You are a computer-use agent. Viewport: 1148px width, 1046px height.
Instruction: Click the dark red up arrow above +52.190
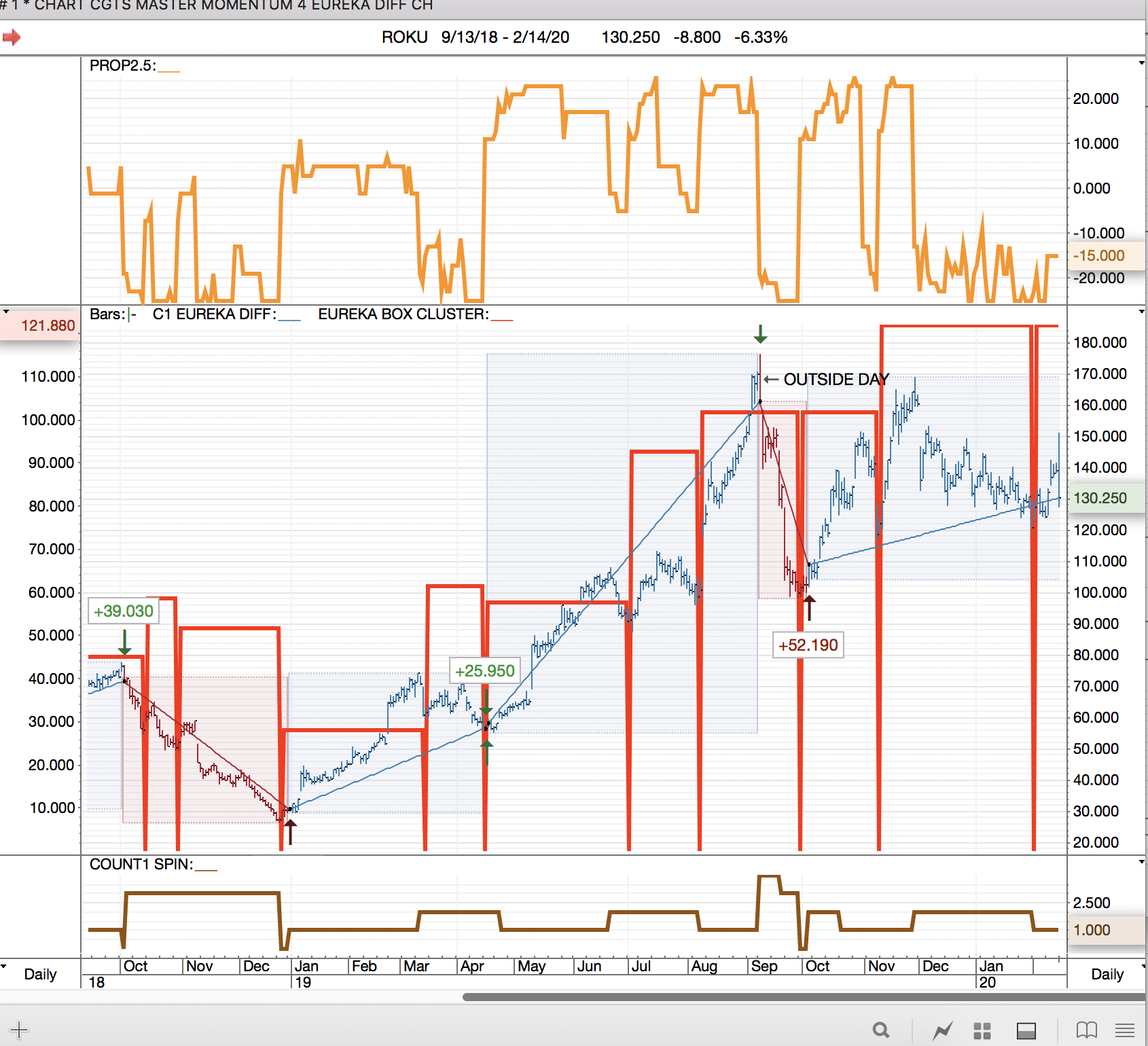point(809,607)
